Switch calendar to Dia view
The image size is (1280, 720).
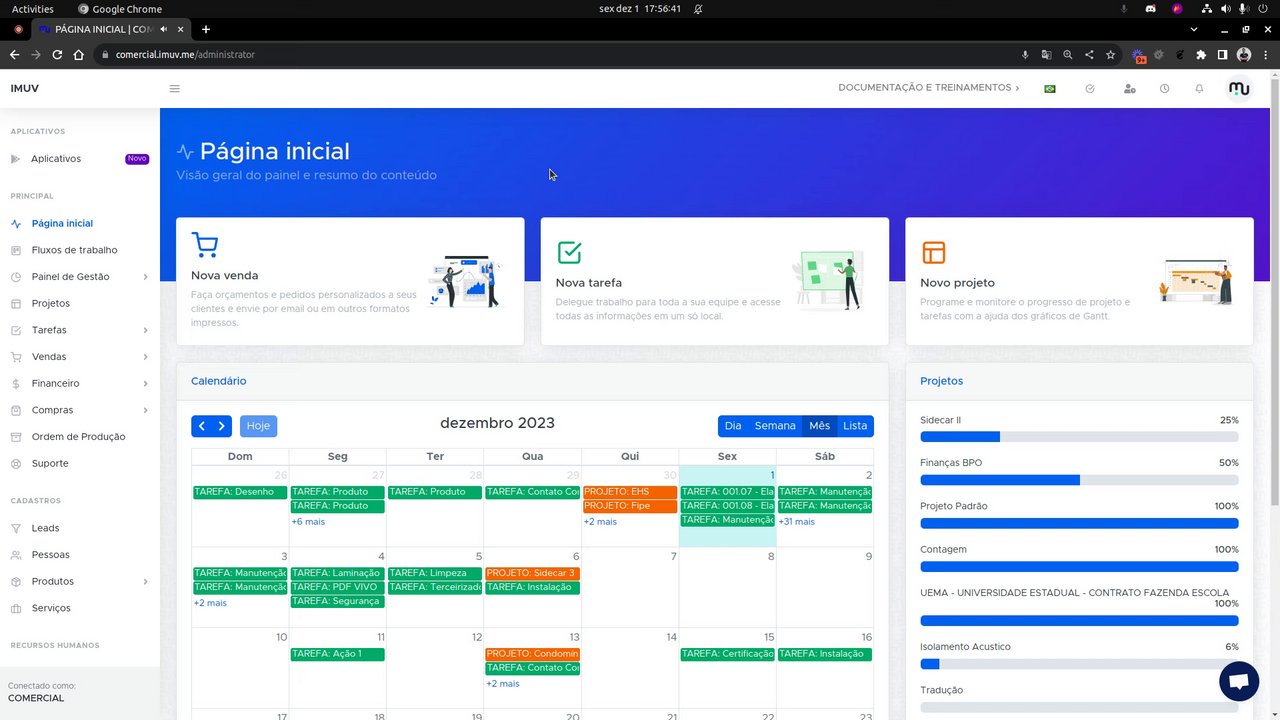click(x=733, y=426)
